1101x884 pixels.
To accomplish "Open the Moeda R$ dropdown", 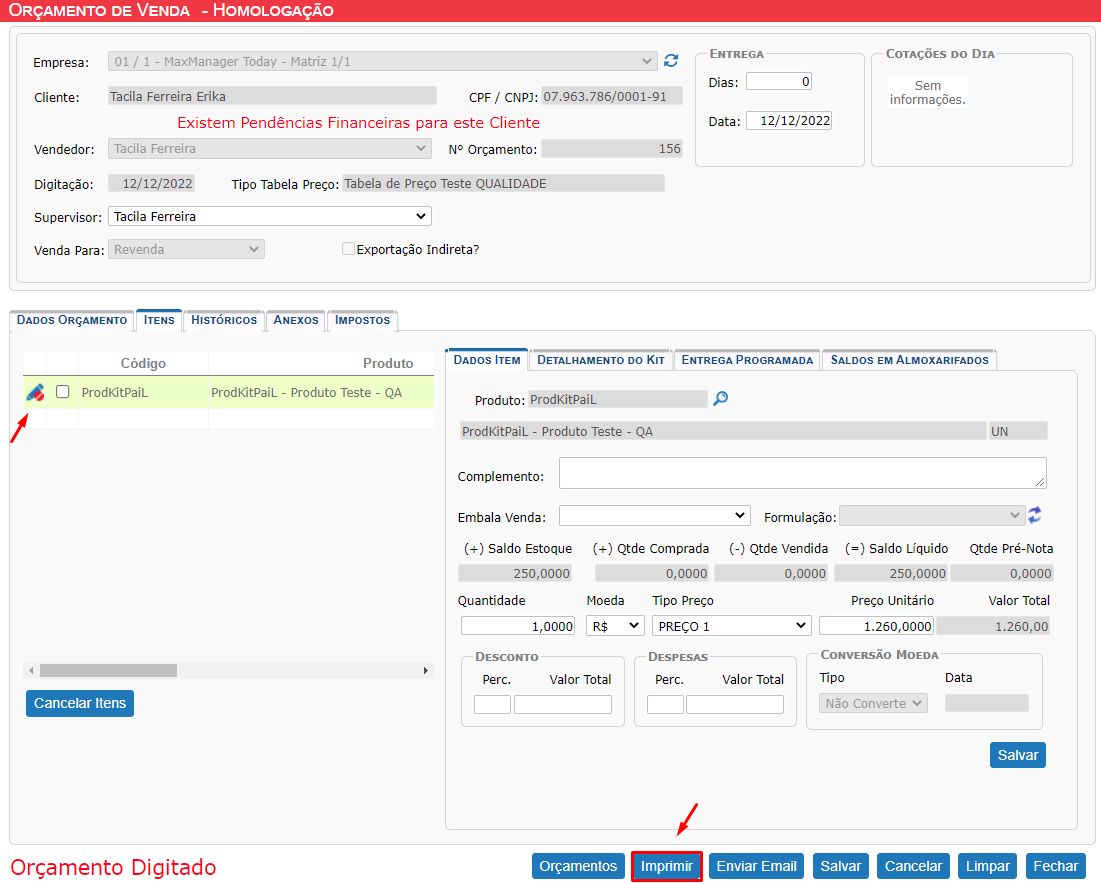I will (615, 626).
